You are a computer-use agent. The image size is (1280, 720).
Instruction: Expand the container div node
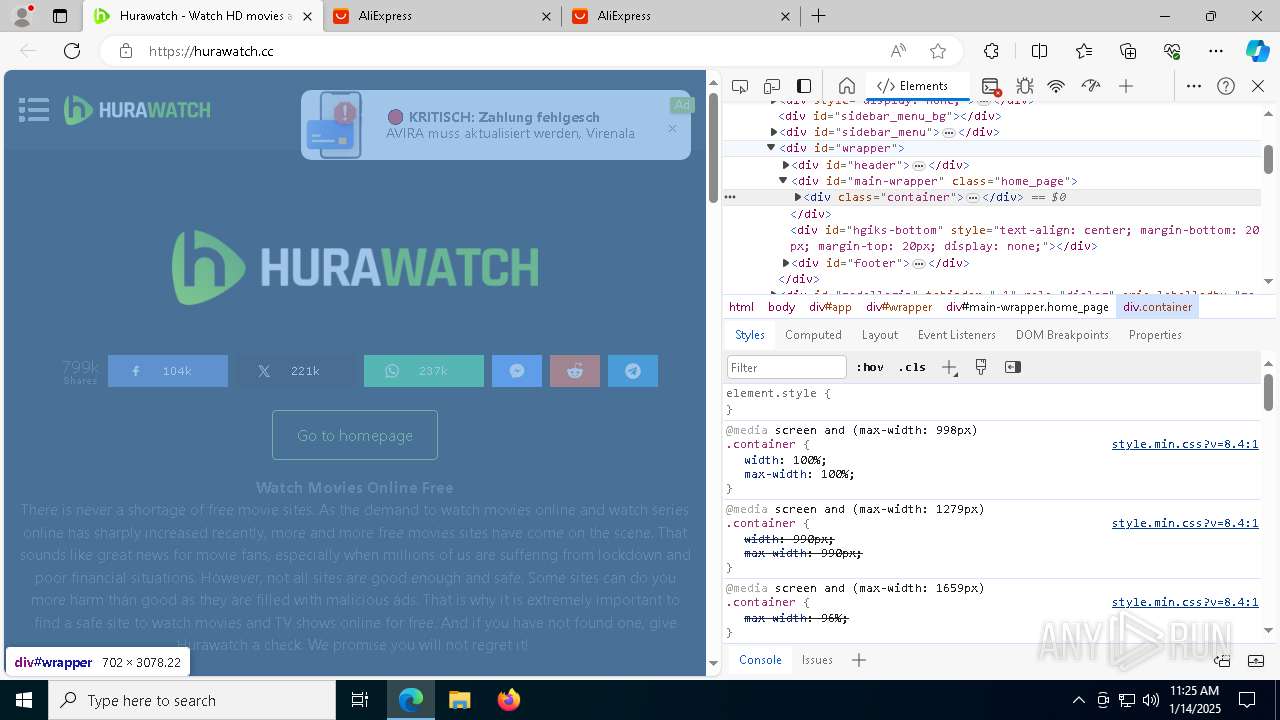pos(798,197)
